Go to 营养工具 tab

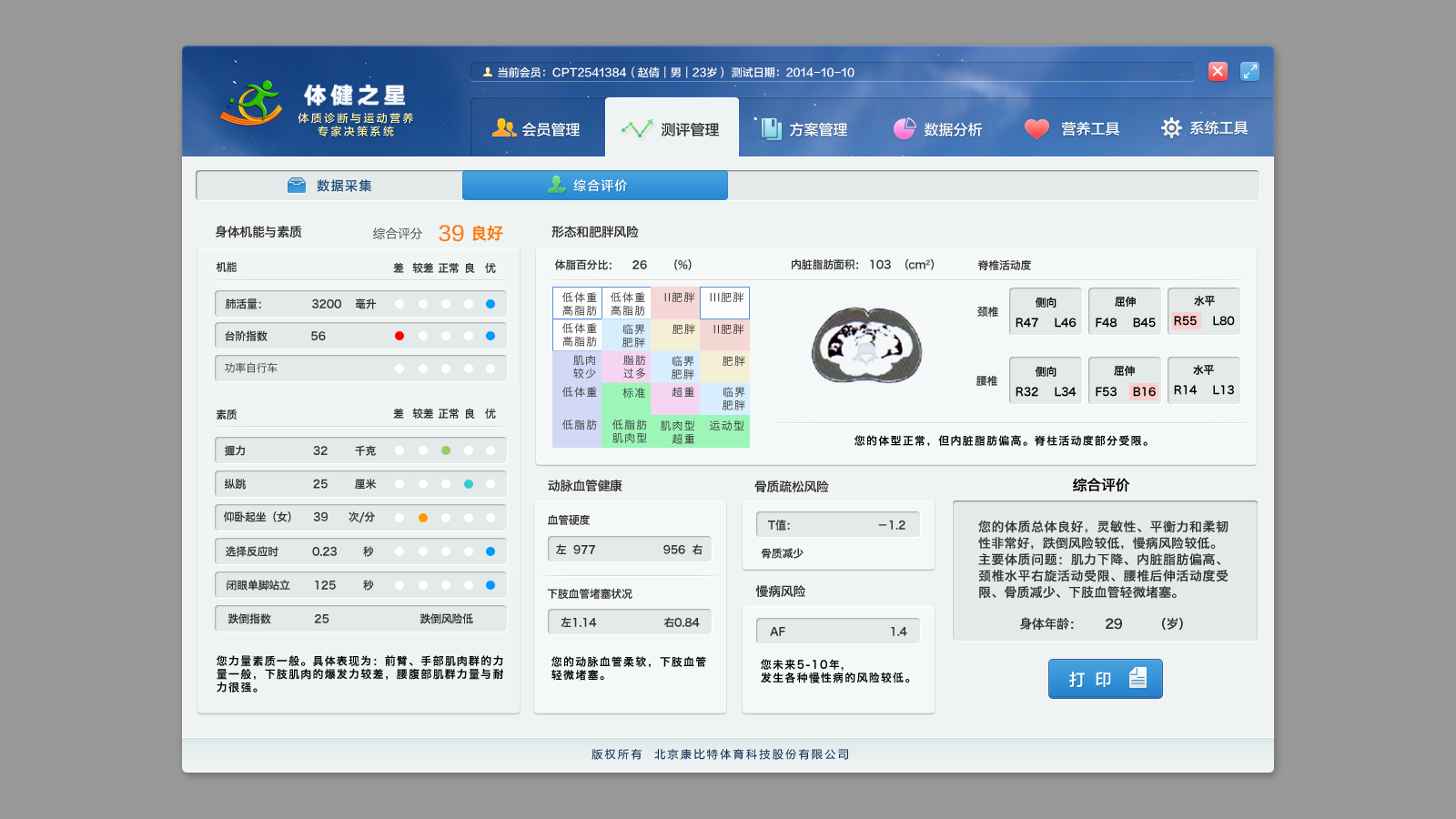[x=1071, y=127]
